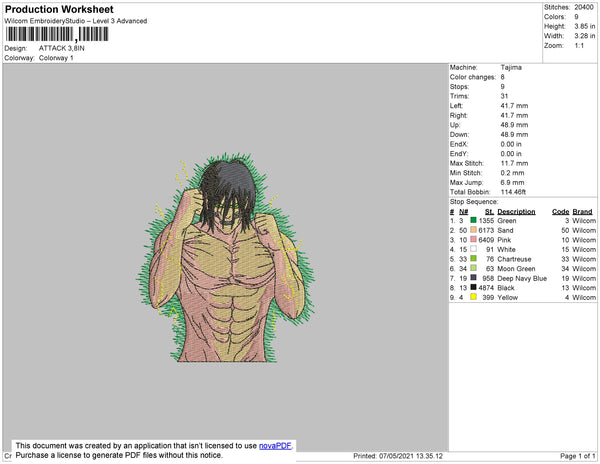The image size is (600, 464).
Task: Click the Black thread color swatch
Action: [473, 287]
